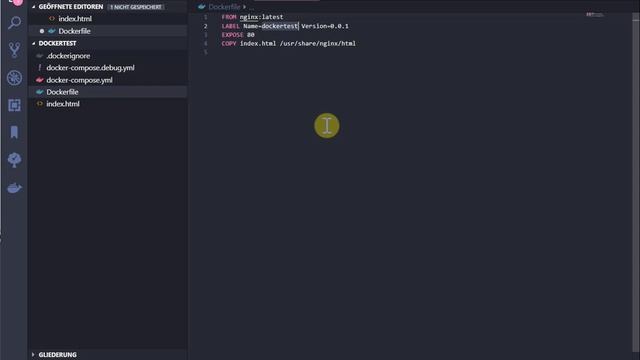
Task: Click 'EXPOSE' keyword on line 3
Action: coord(232,35)
